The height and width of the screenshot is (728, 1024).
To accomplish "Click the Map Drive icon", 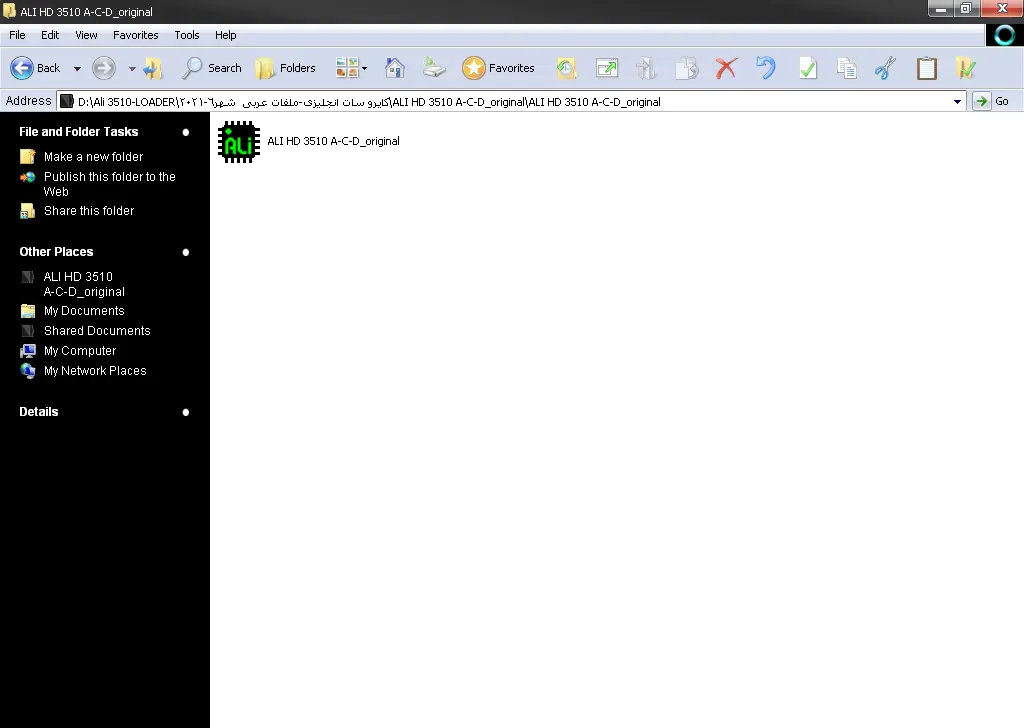I will [x=434, y=68].
